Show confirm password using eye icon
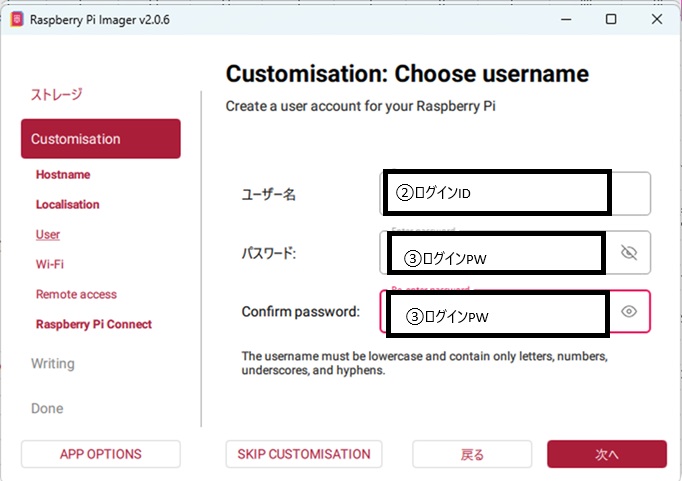Viewport: 682px width, 481px height. click(629, 312)
